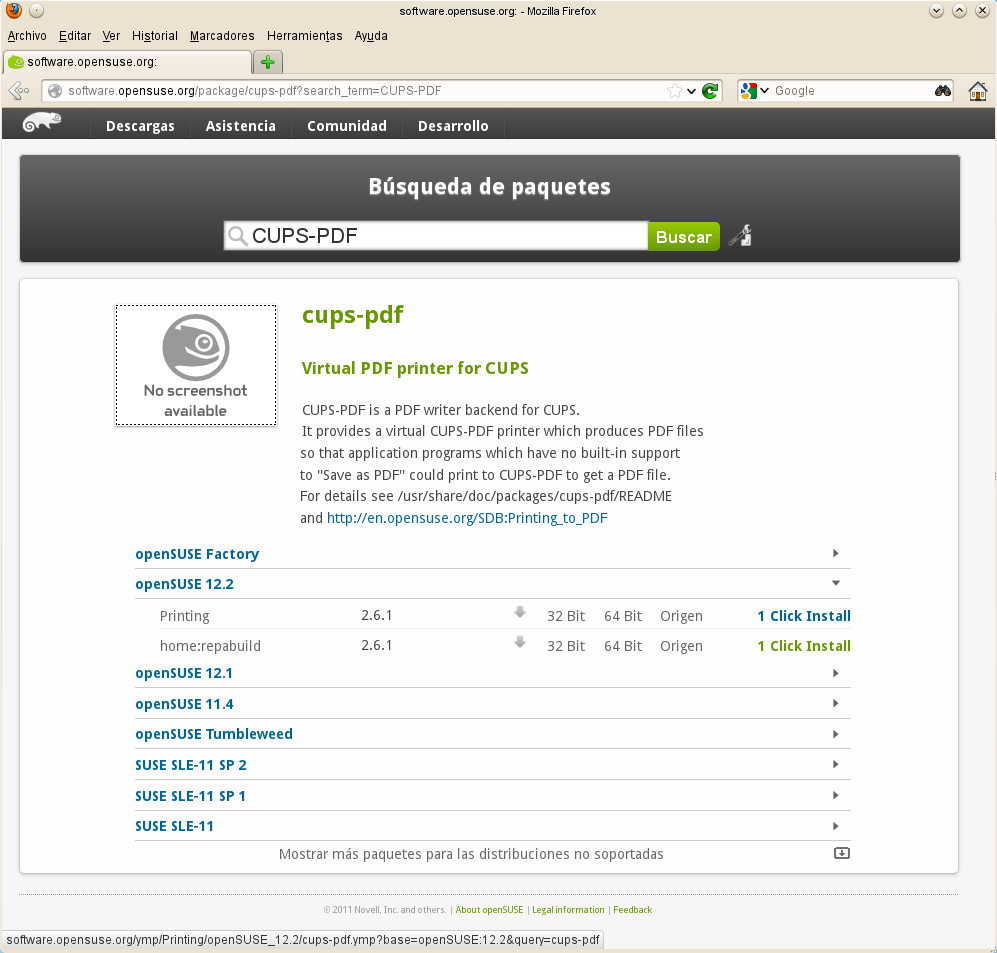
Task: Click the green Buscar button
Action: click(684, 237)
